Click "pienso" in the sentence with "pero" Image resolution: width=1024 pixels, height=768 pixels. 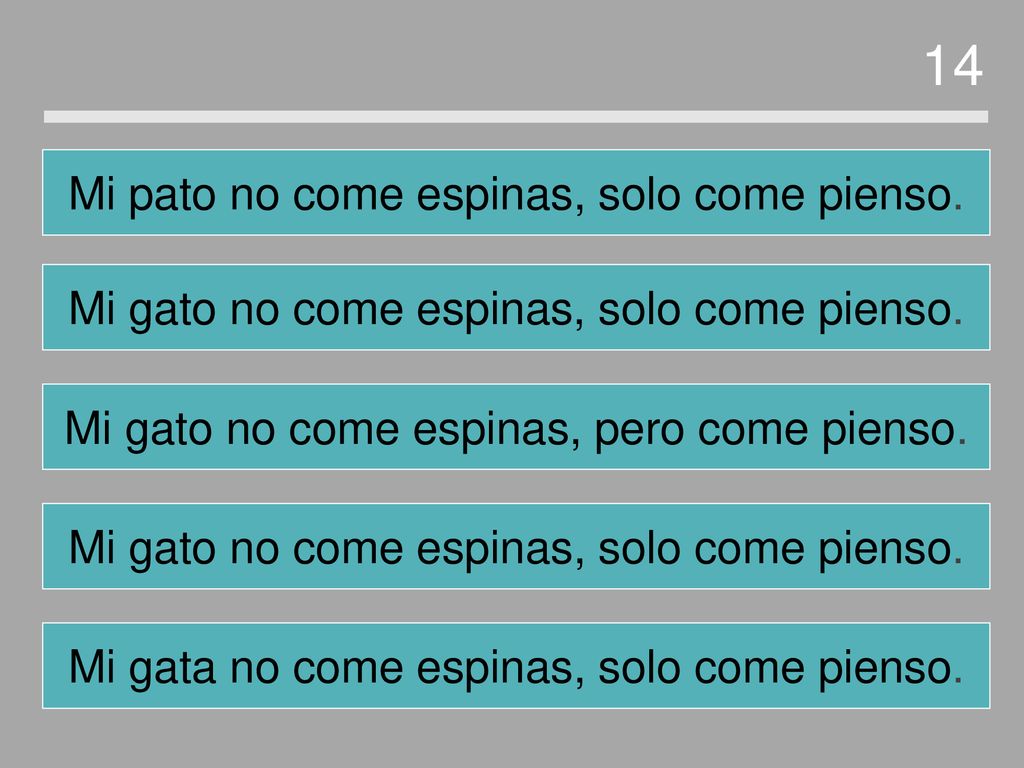[889, 430]
